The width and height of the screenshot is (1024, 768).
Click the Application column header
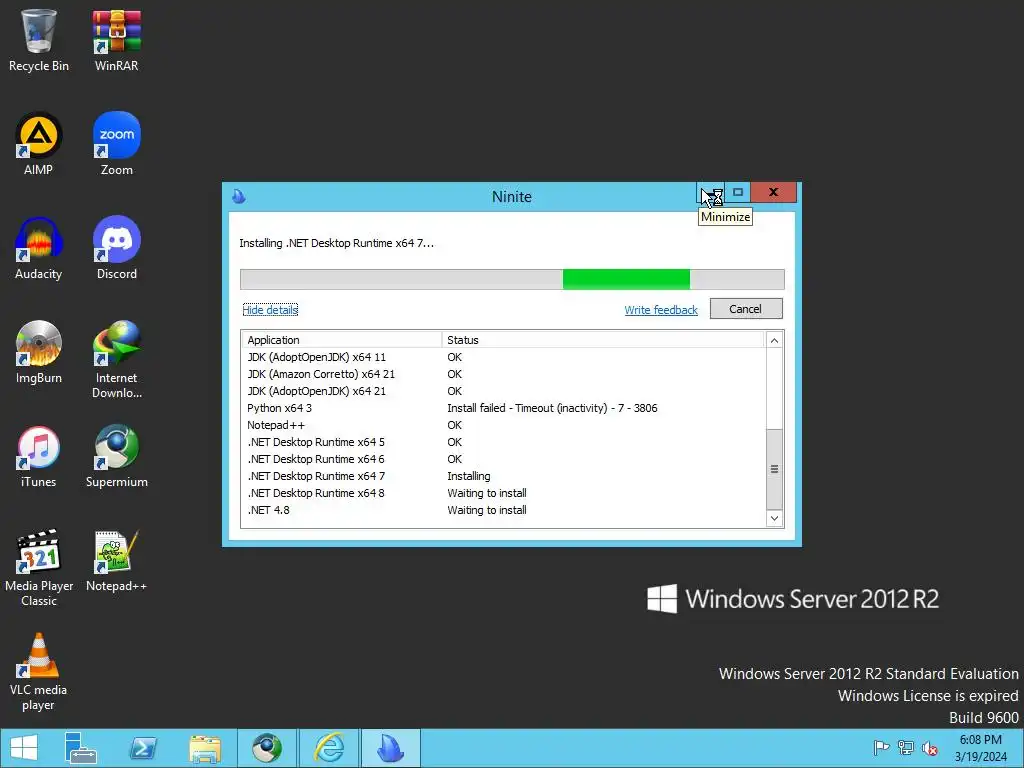point(342,340)
